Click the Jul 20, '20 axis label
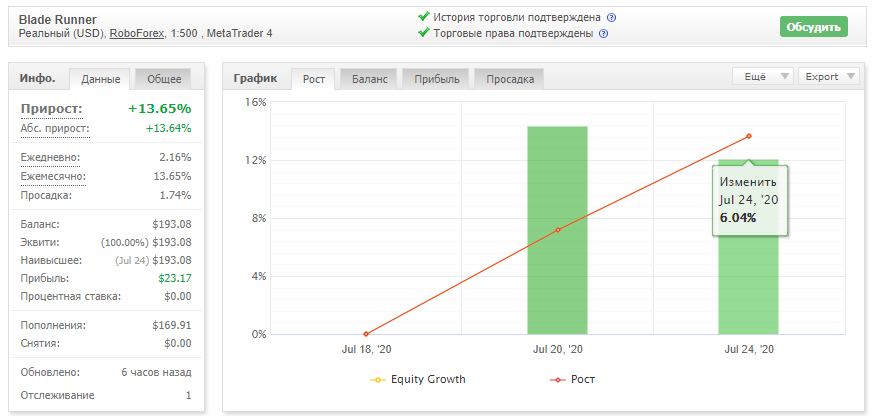This screenshot has height=416, width=874. [557, 350]
